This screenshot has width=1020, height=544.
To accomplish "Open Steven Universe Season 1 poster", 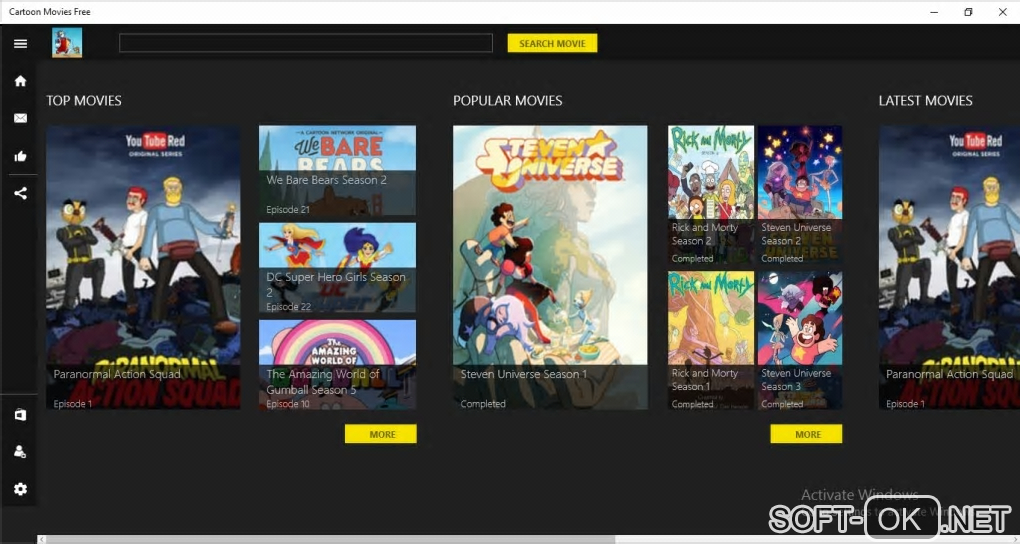I will click(x=550, y=267).
